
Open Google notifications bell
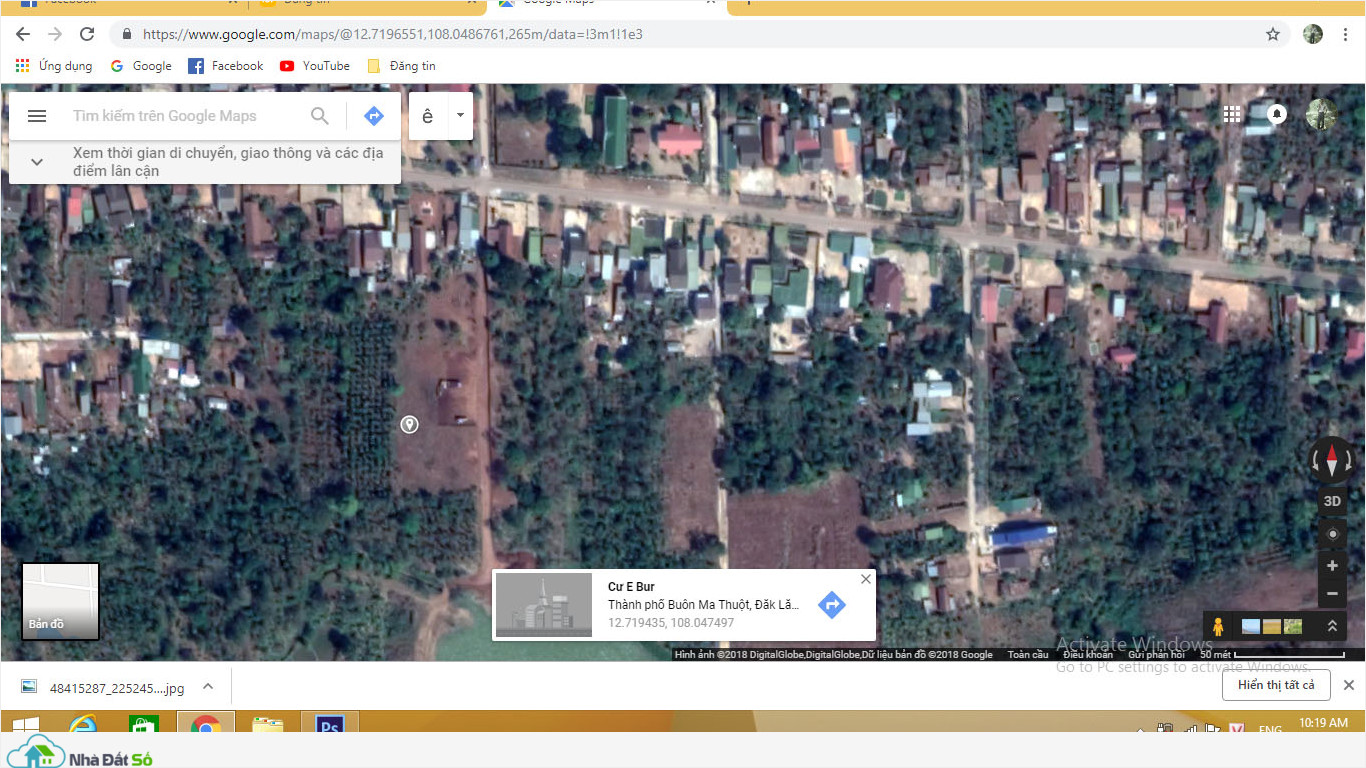[1277, 114]
